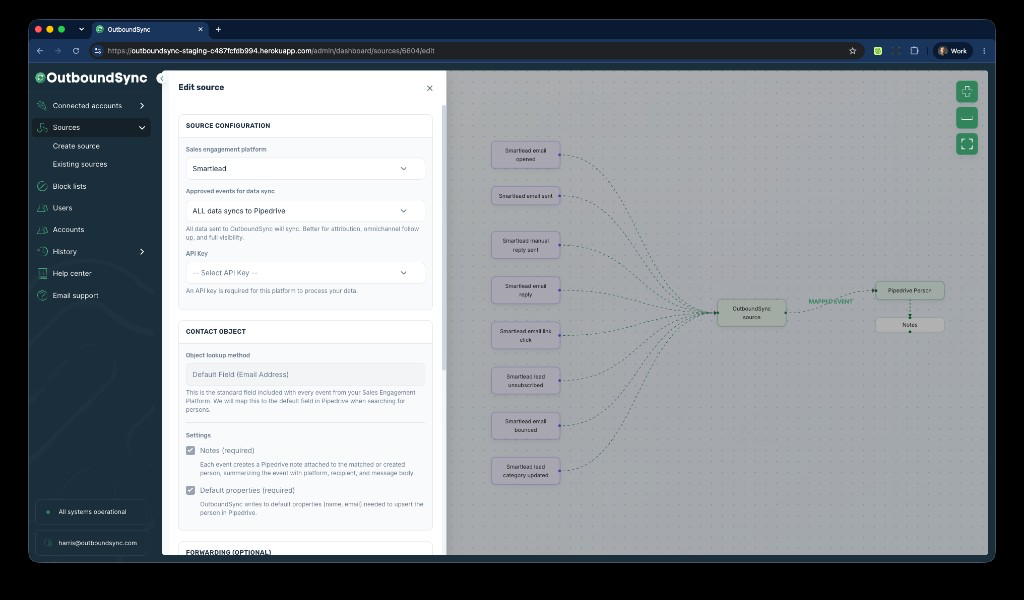The width and height of the screenshot is (1024, 600).
Task: Select Smartlead lead category updated node
Action: [x=525, y=471]
